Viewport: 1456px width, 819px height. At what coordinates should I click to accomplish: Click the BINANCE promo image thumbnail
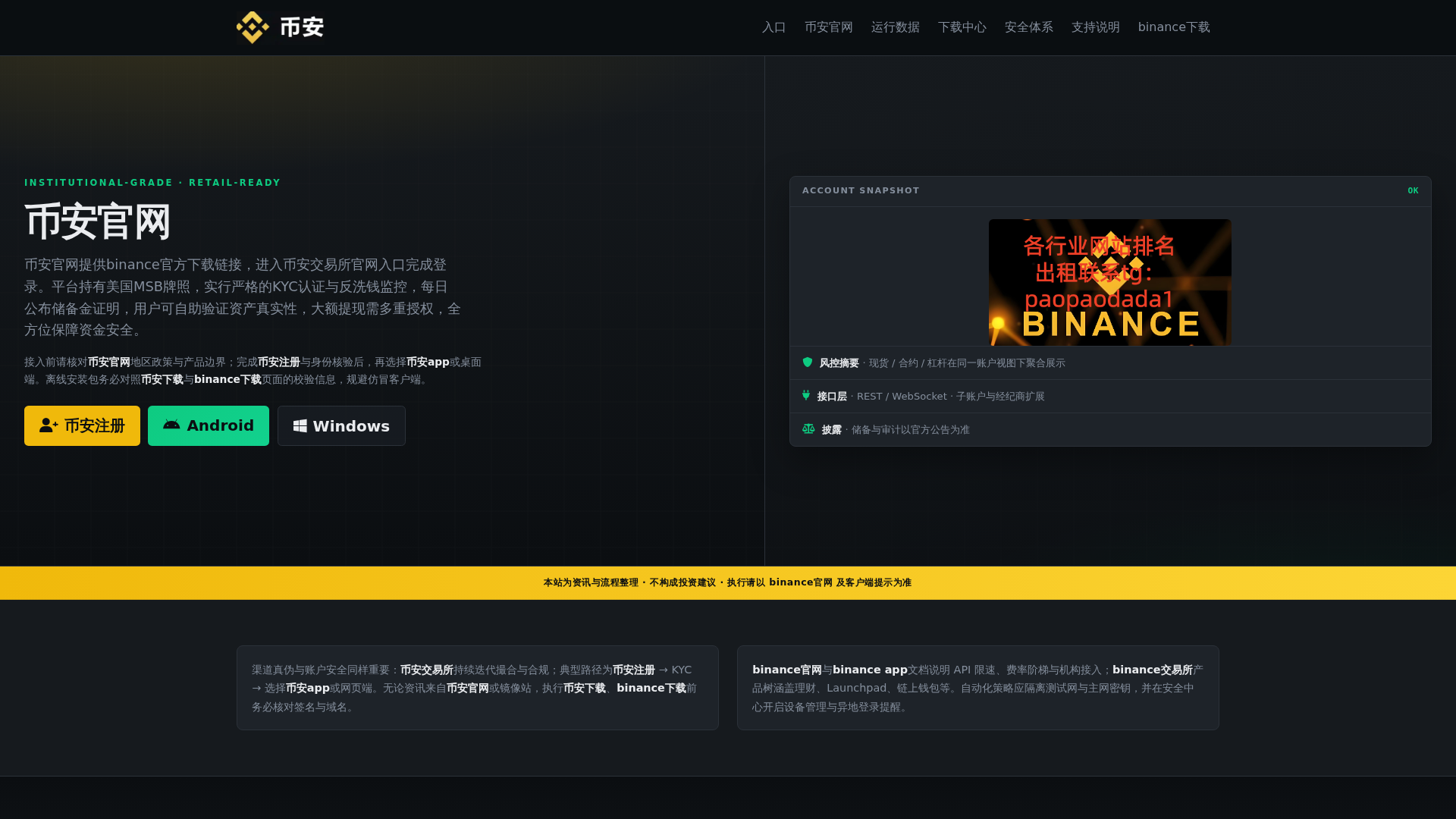1110,283
